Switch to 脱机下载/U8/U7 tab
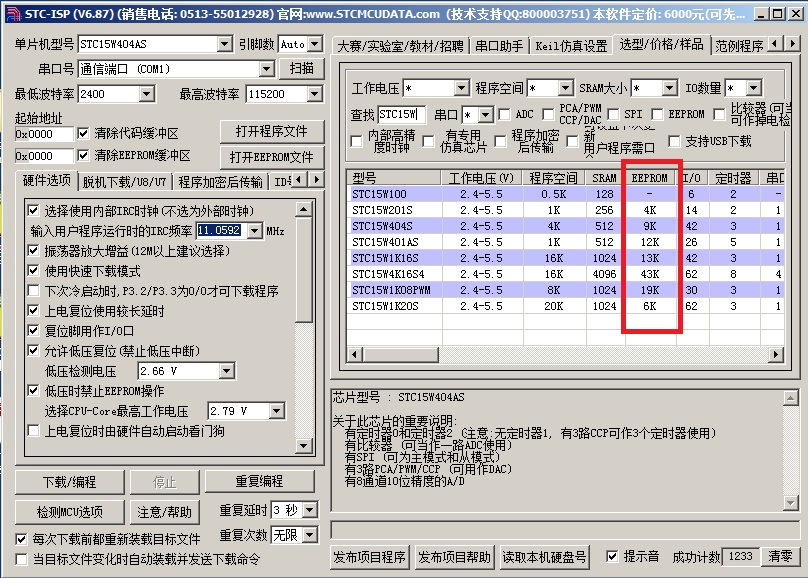808x578 pixels. [x=124, y=182]
